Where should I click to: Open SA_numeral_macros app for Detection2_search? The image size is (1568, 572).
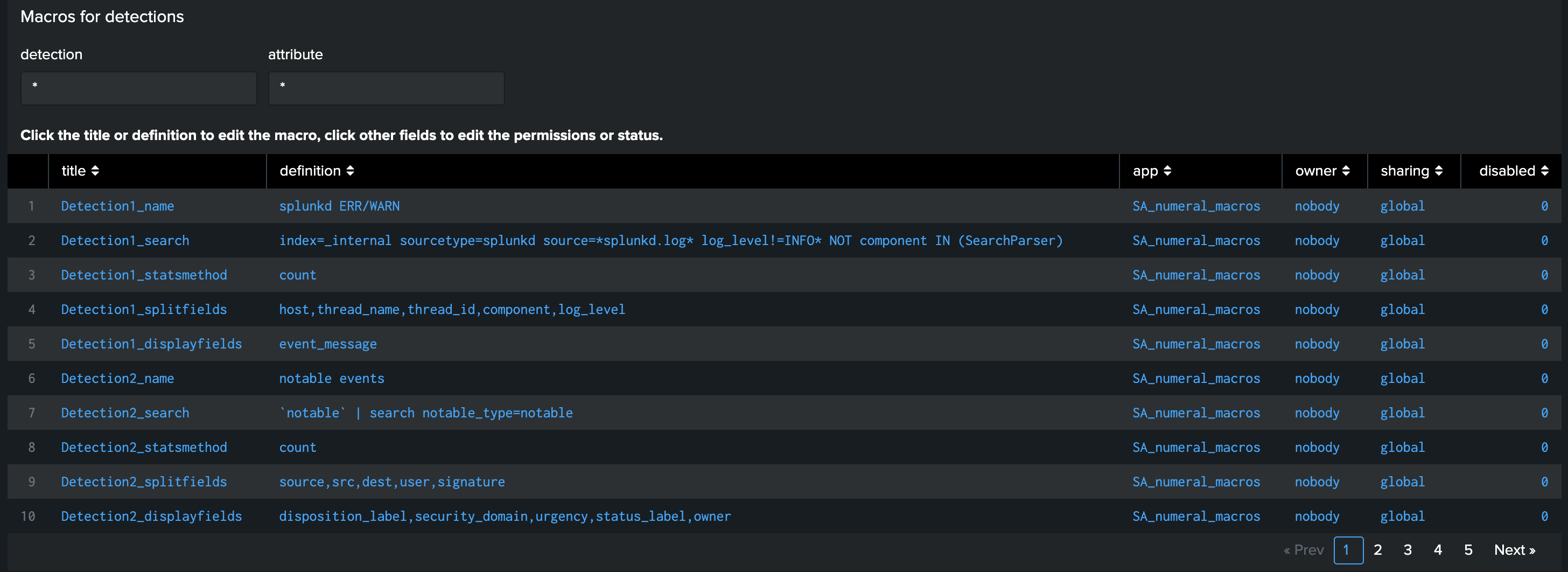click(1195, 413)
